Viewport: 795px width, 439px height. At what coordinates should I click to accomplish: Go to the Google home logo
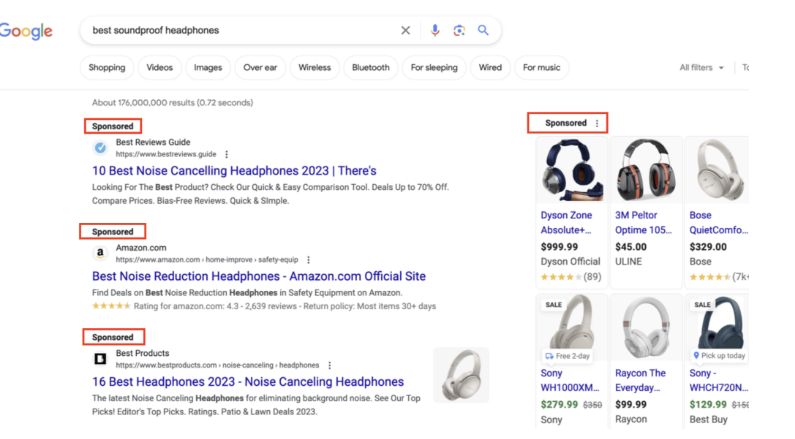[26, 31]
